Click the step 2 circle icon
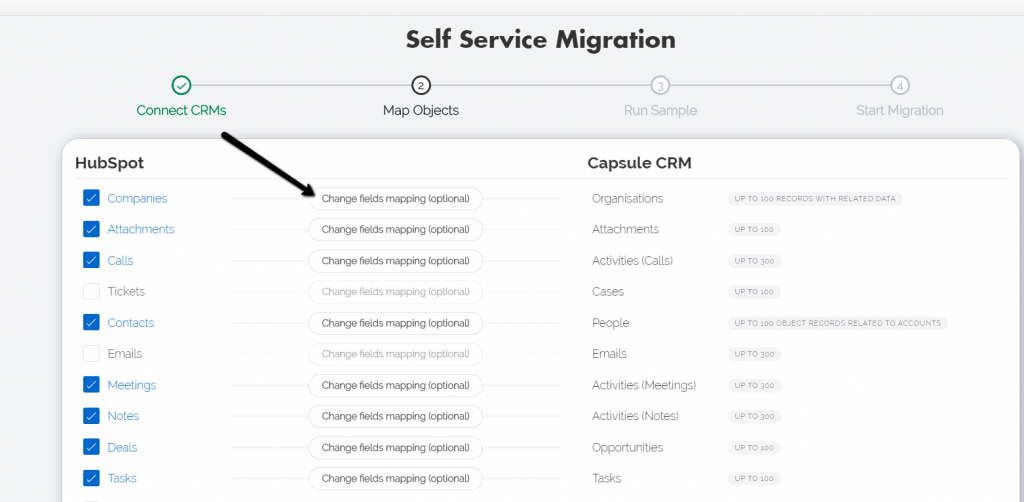1024x502 pixels. pos(421,85)
